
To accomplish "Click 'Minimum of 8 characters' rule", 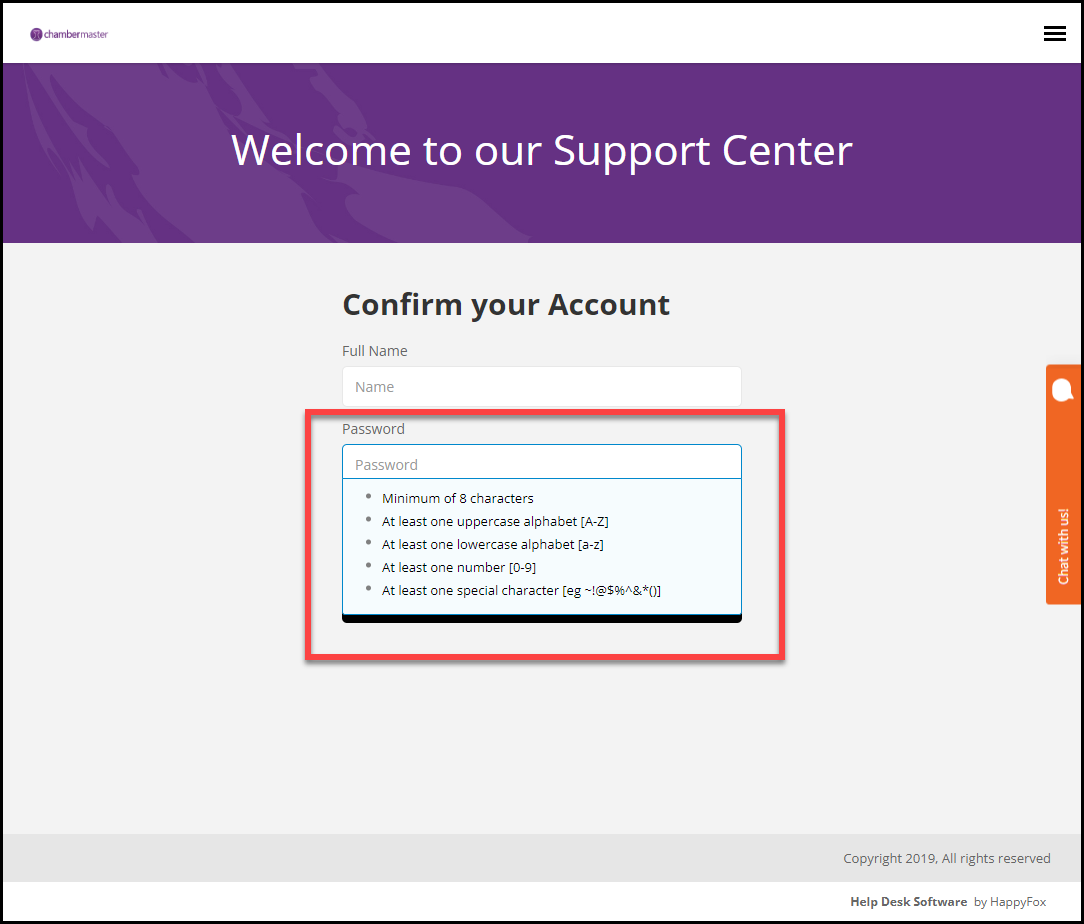I will click(458, 498).
